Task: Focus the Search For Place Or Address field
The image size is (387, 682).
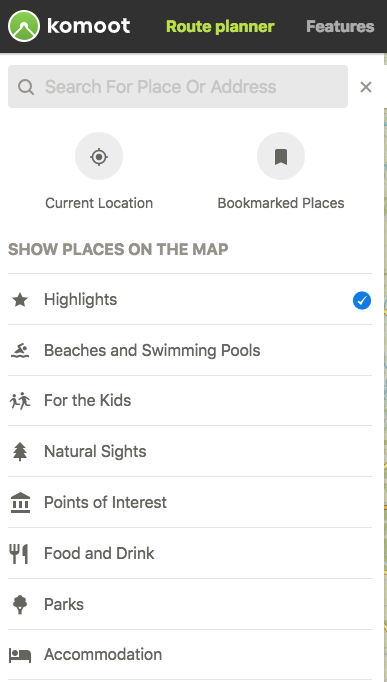Action: tap(178, 87)
